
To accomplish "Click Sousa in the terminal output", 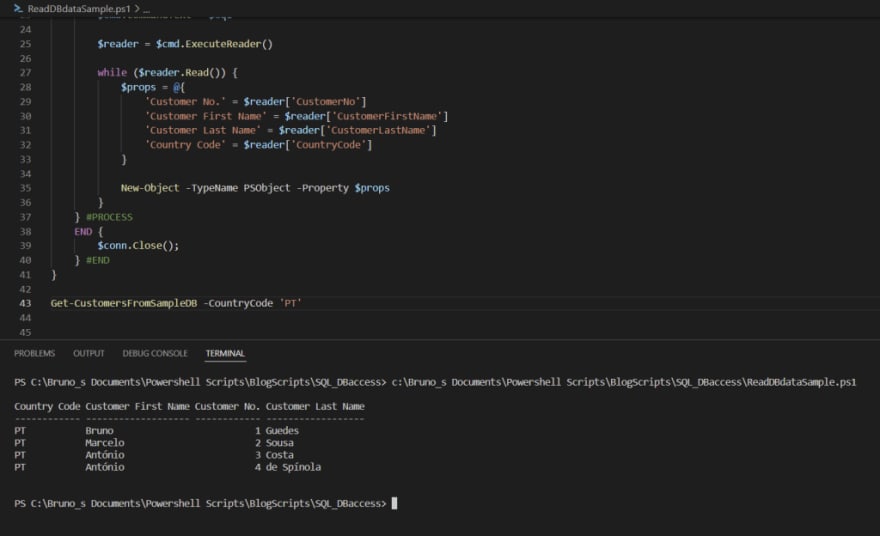I will tap(279, 443).
